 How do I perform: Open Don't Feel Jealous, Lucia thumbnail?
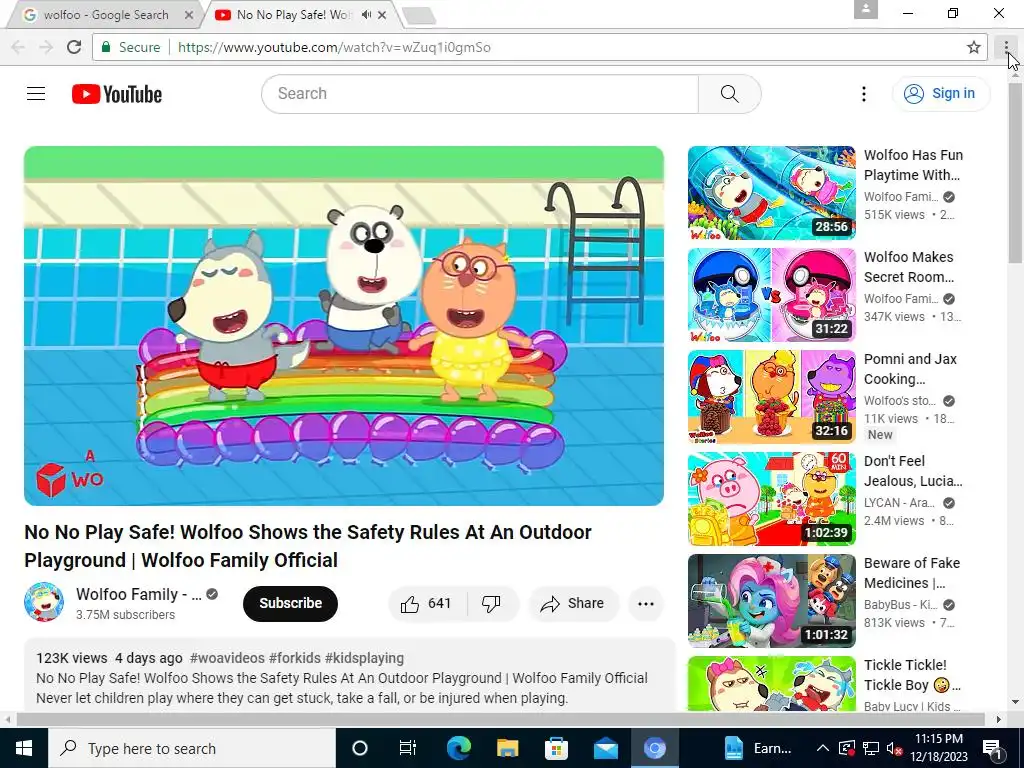click(771, 499)
